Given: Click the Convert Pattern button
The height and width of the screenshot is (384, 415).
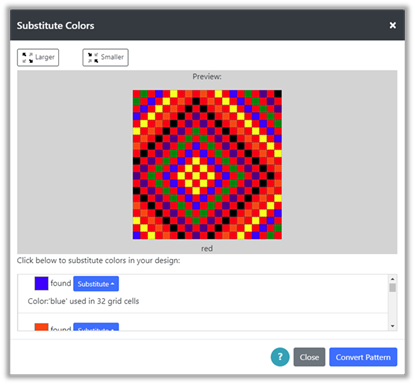Looking at the screenshot, I should click(363, 357).
